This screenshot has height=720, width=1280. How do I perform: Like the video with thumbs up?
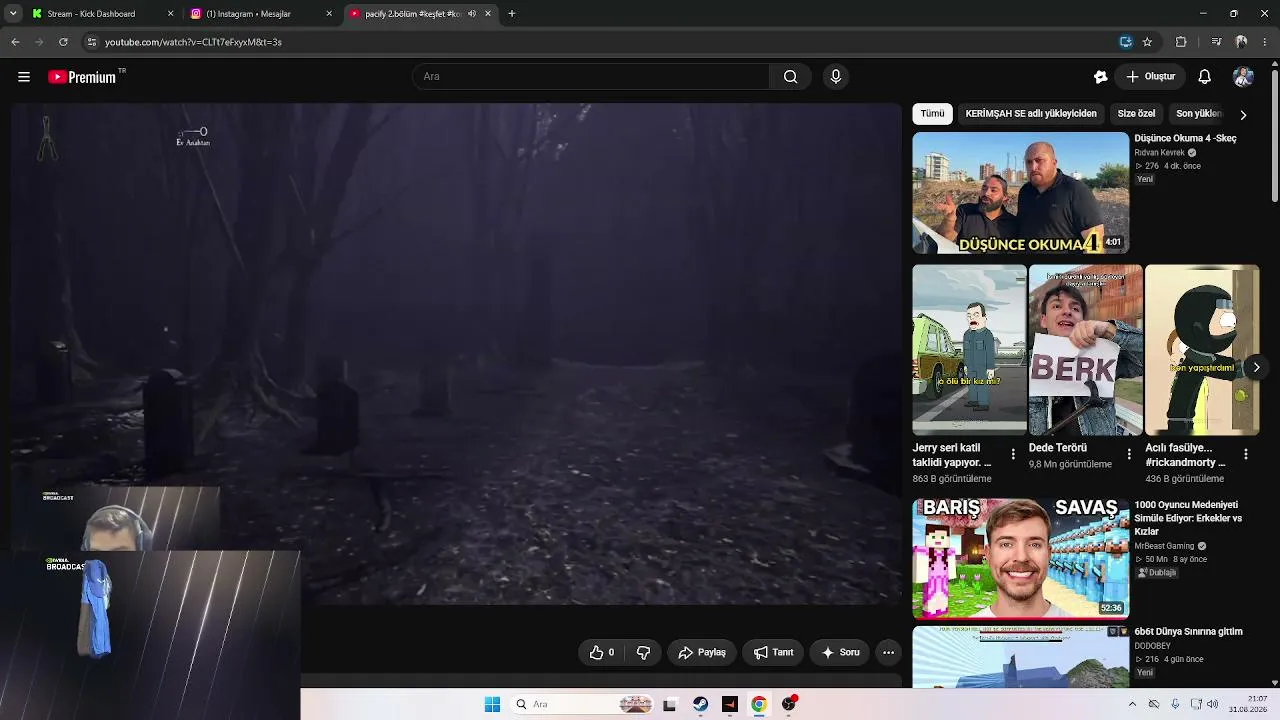[x=602, y=653]
